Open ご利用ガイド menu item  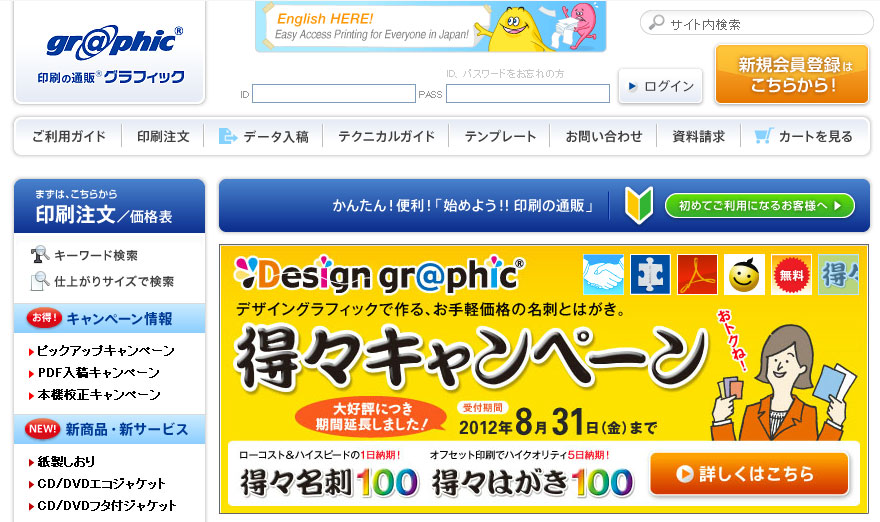point(68,136)
